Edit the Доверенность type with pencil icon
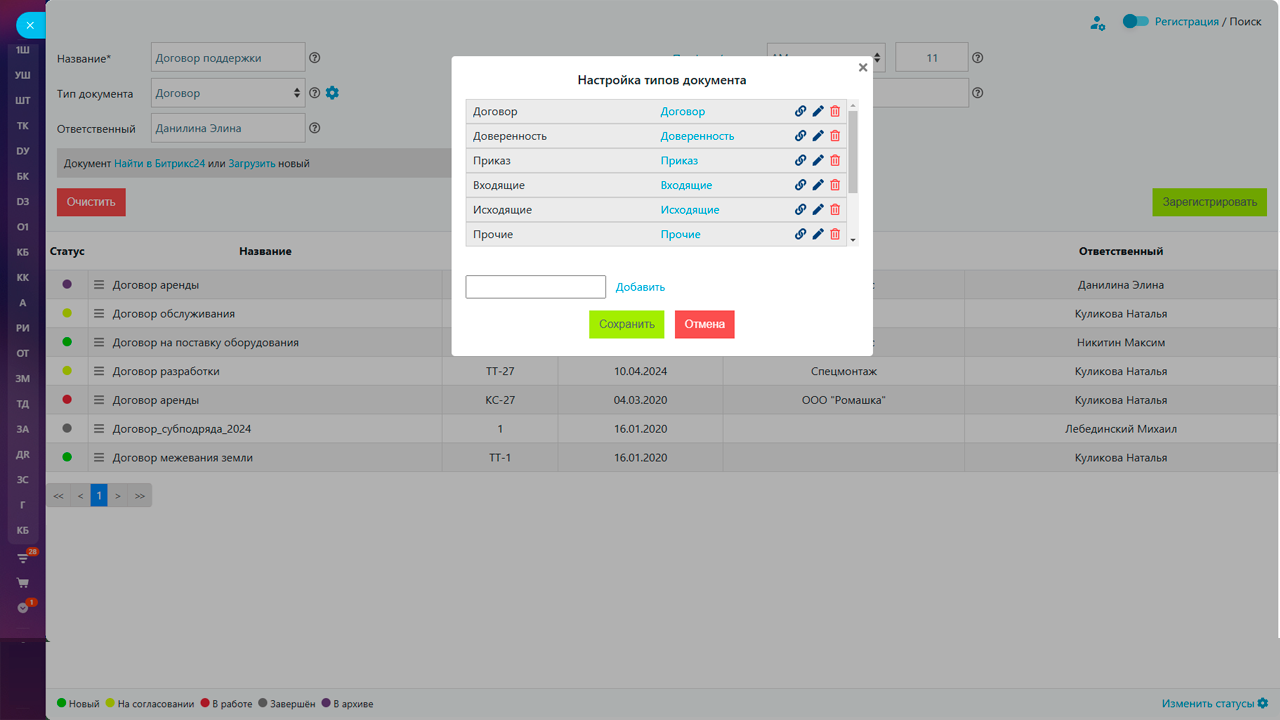 coord(818,136)
